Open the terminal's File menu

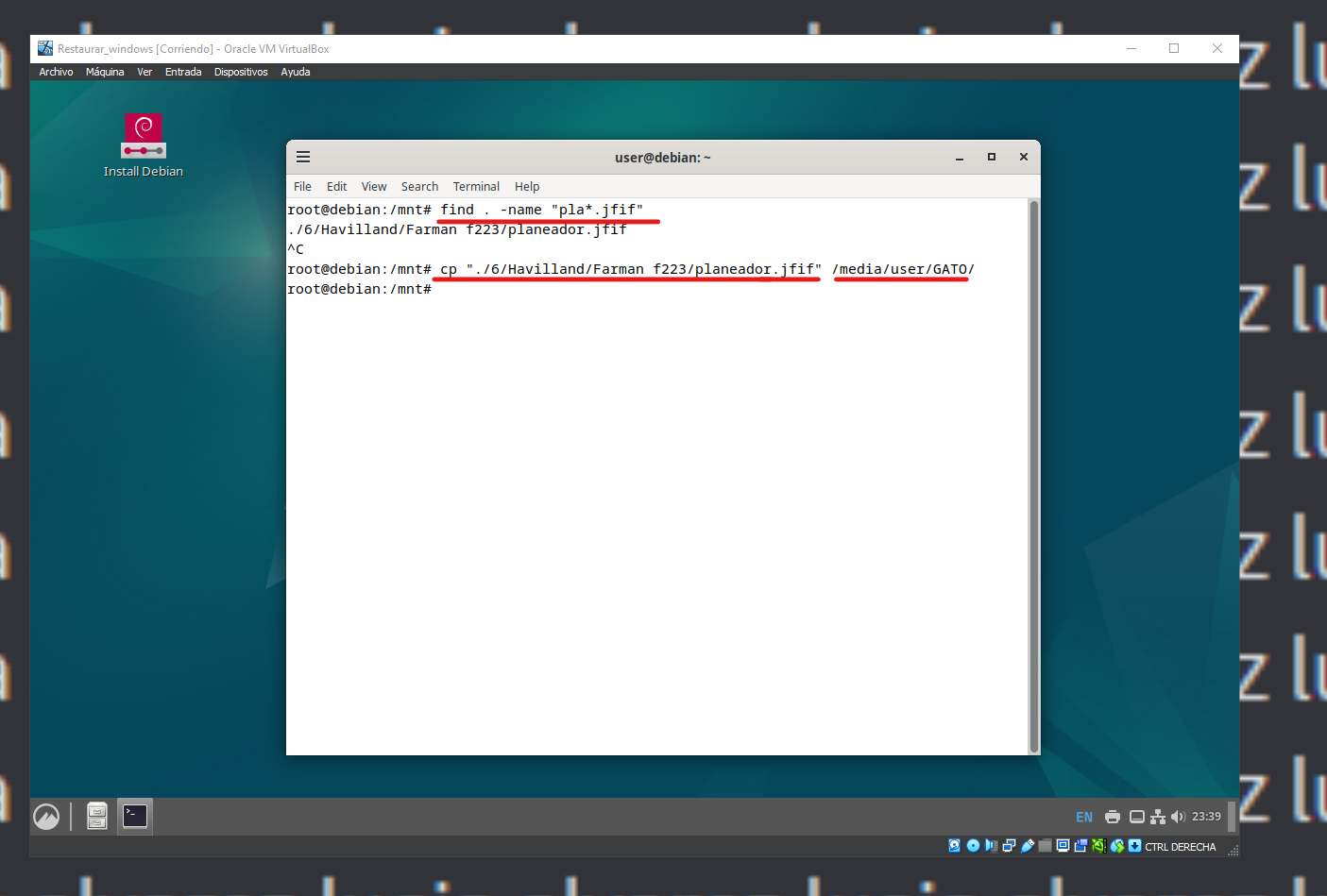click(x=302, y=187)
